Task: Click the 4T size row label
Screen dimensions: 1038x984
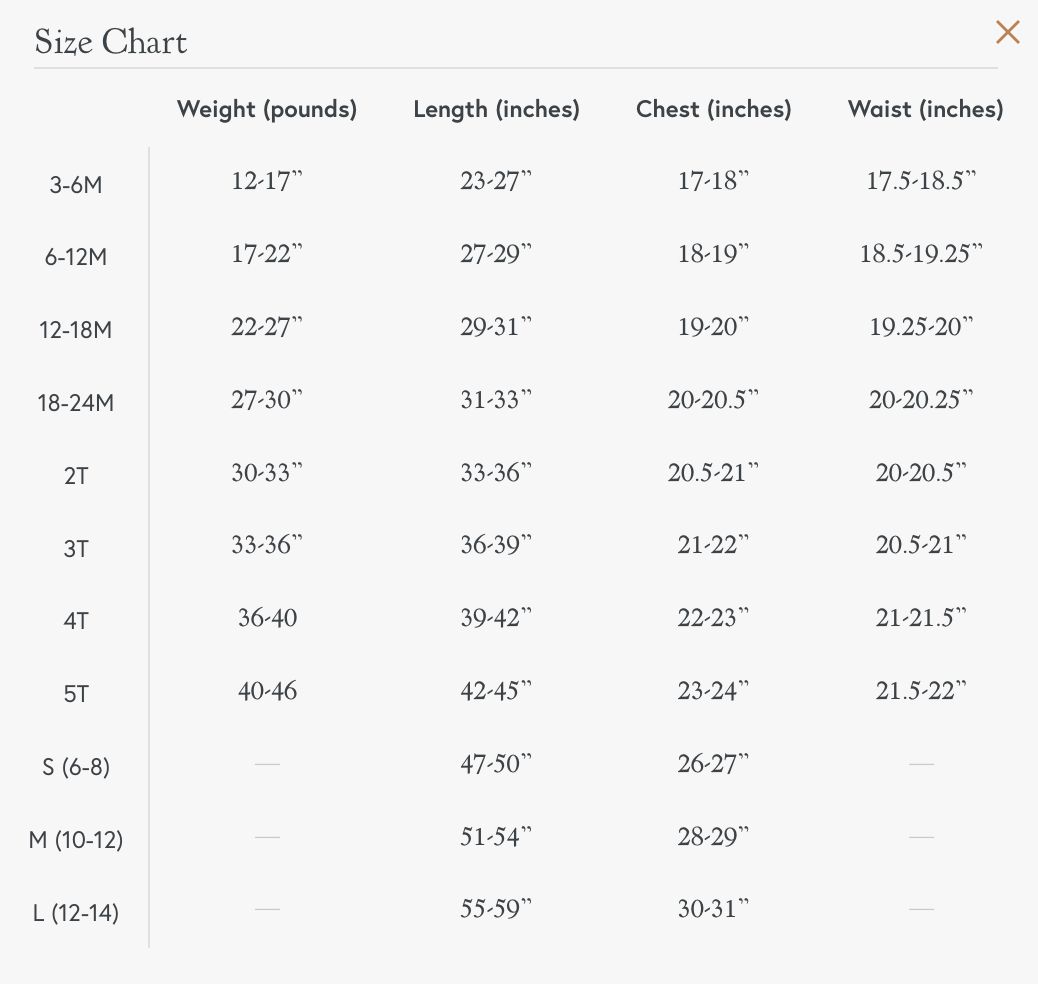Action: [x=76, y=621]
